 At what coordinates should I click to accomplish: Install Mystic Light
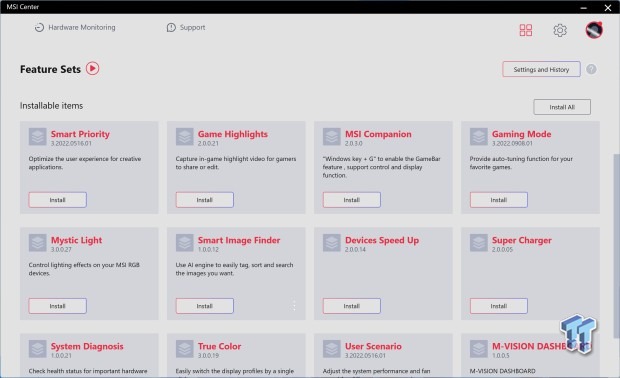click(57, 306)
